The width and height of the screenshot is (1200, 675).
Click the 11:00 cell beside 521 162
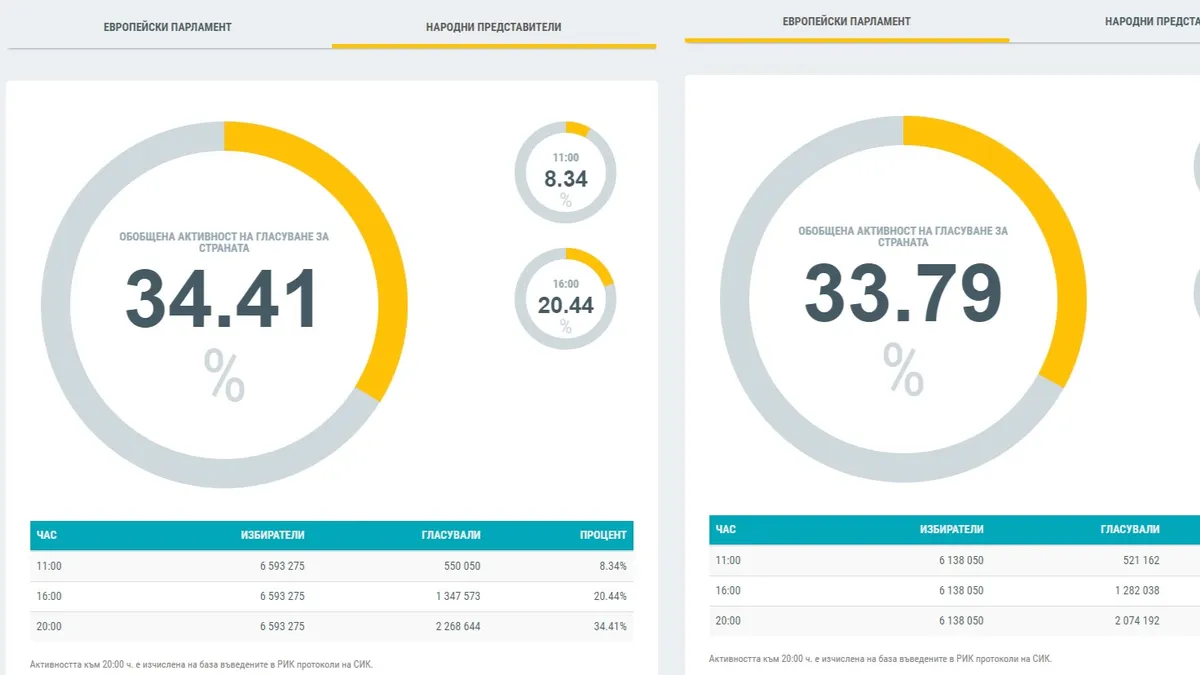point(728,560)
